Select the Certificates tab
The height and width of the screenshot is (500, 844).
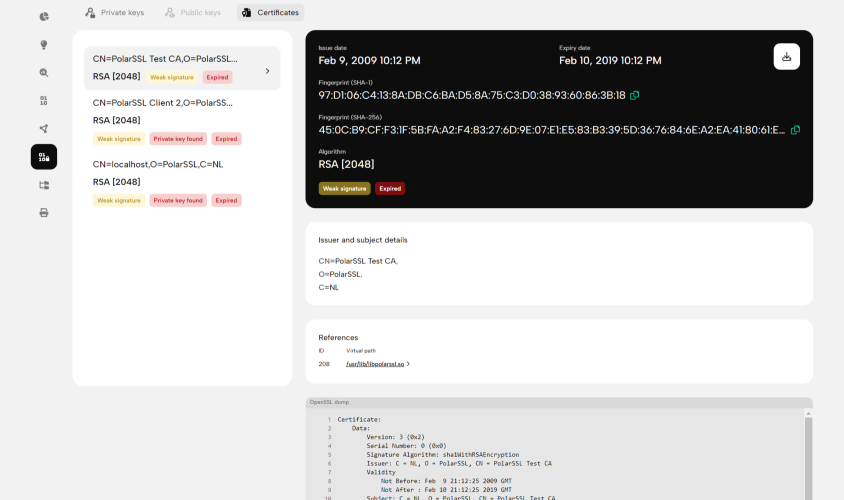(x=271, y=12)
